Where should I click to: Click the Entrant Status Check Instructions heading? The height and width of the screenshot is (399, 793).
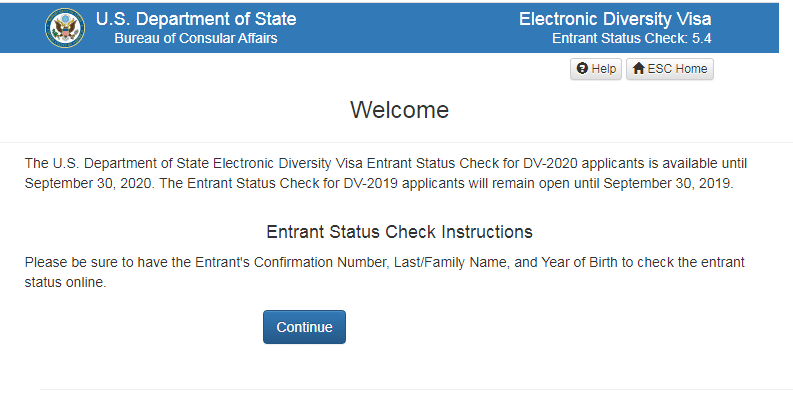400,232
